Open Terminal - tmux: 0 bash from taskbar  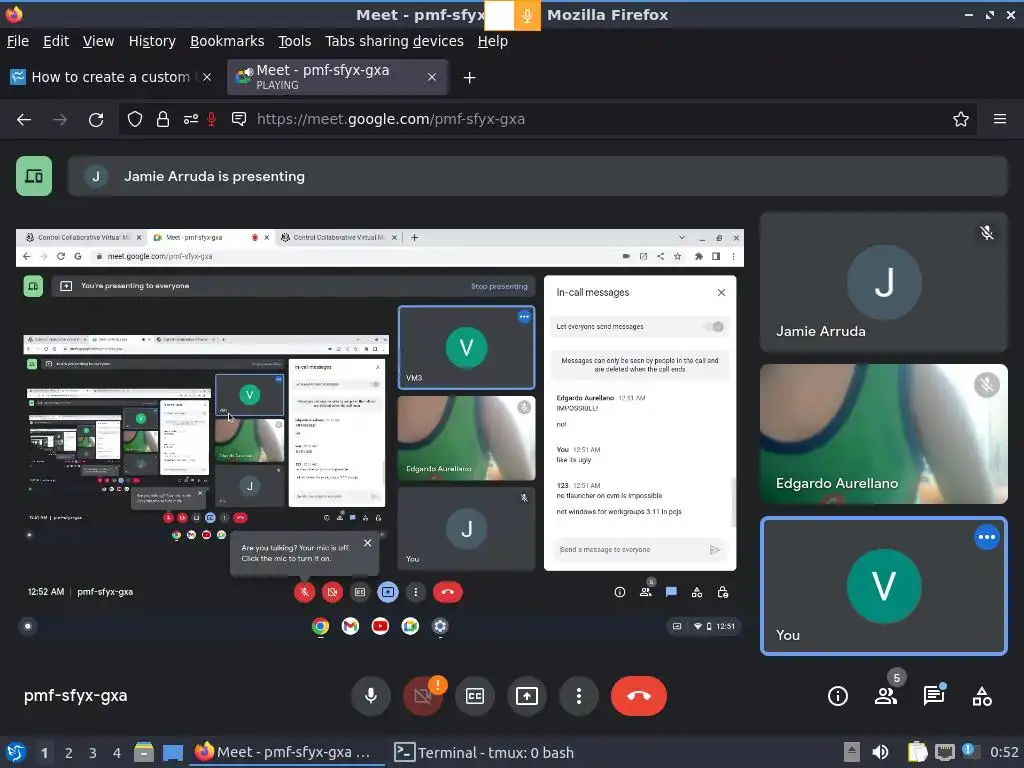pyautogui.click(x=485, y=753)
